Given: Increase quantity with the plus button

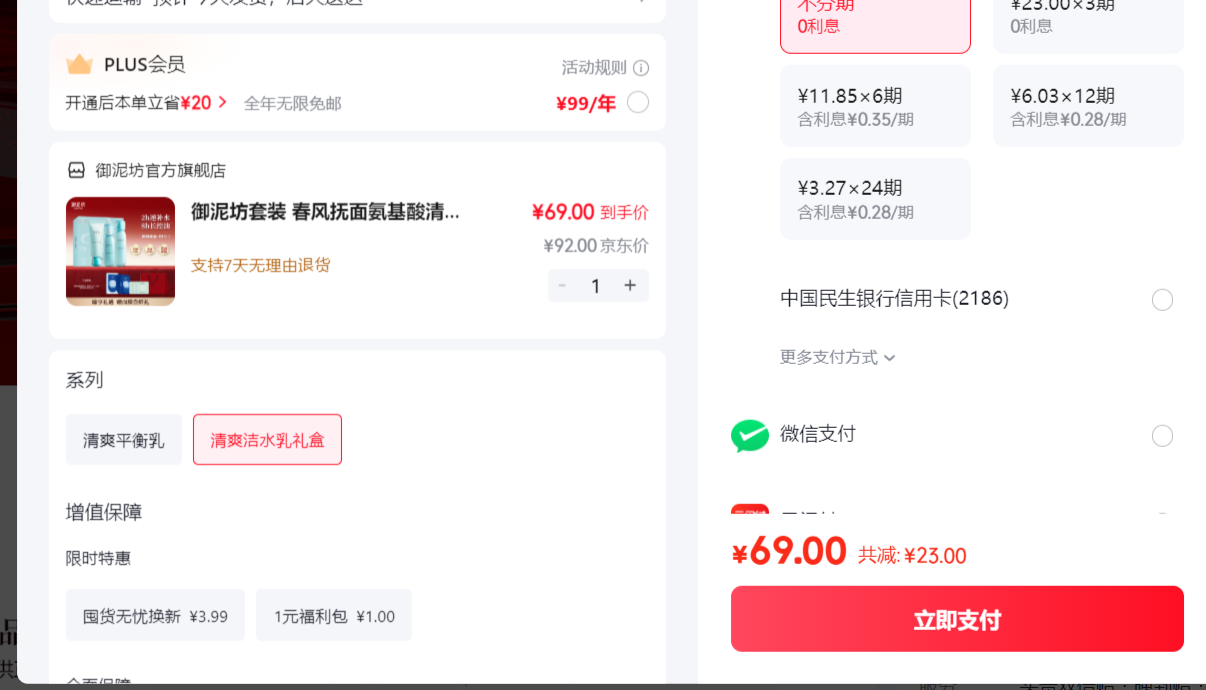Looking at the screenshot, I should coord(630,286).
